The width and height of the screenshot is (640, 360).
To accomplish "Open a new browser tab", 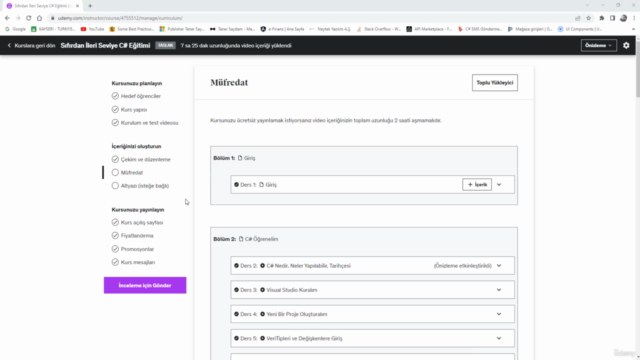I will coord(90,6).
